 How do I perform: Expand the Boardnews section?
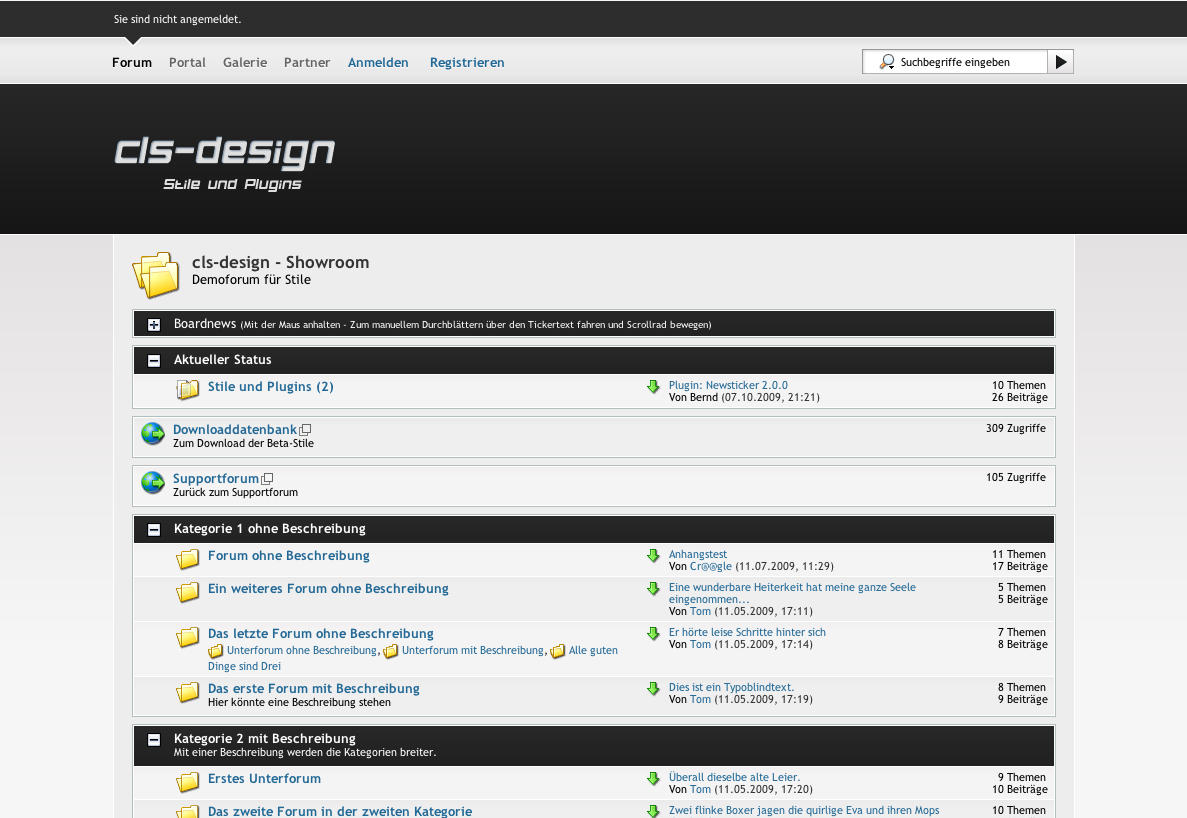click(154, 325)
